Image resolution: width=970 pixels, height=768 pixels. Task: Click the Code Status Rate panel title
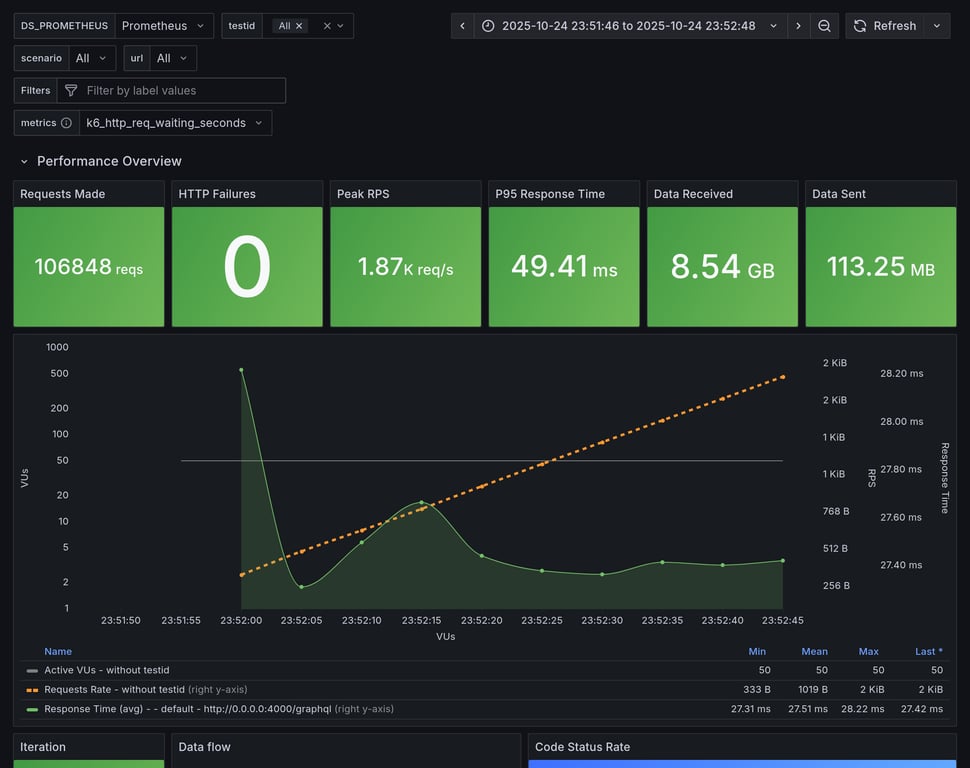[582, 747]
